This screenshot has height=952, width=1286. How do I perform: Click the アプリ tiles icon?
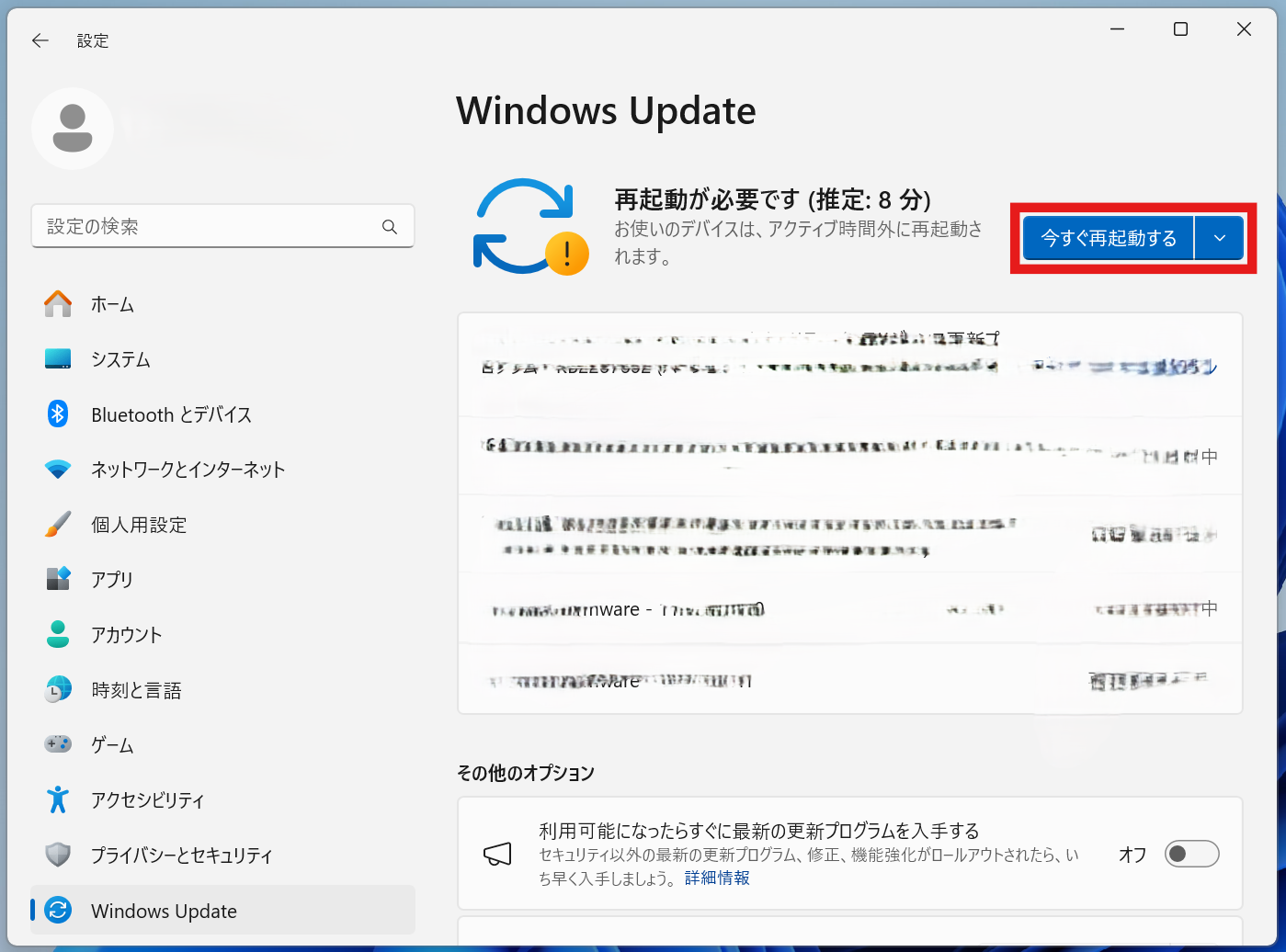[x=58, y=579]
